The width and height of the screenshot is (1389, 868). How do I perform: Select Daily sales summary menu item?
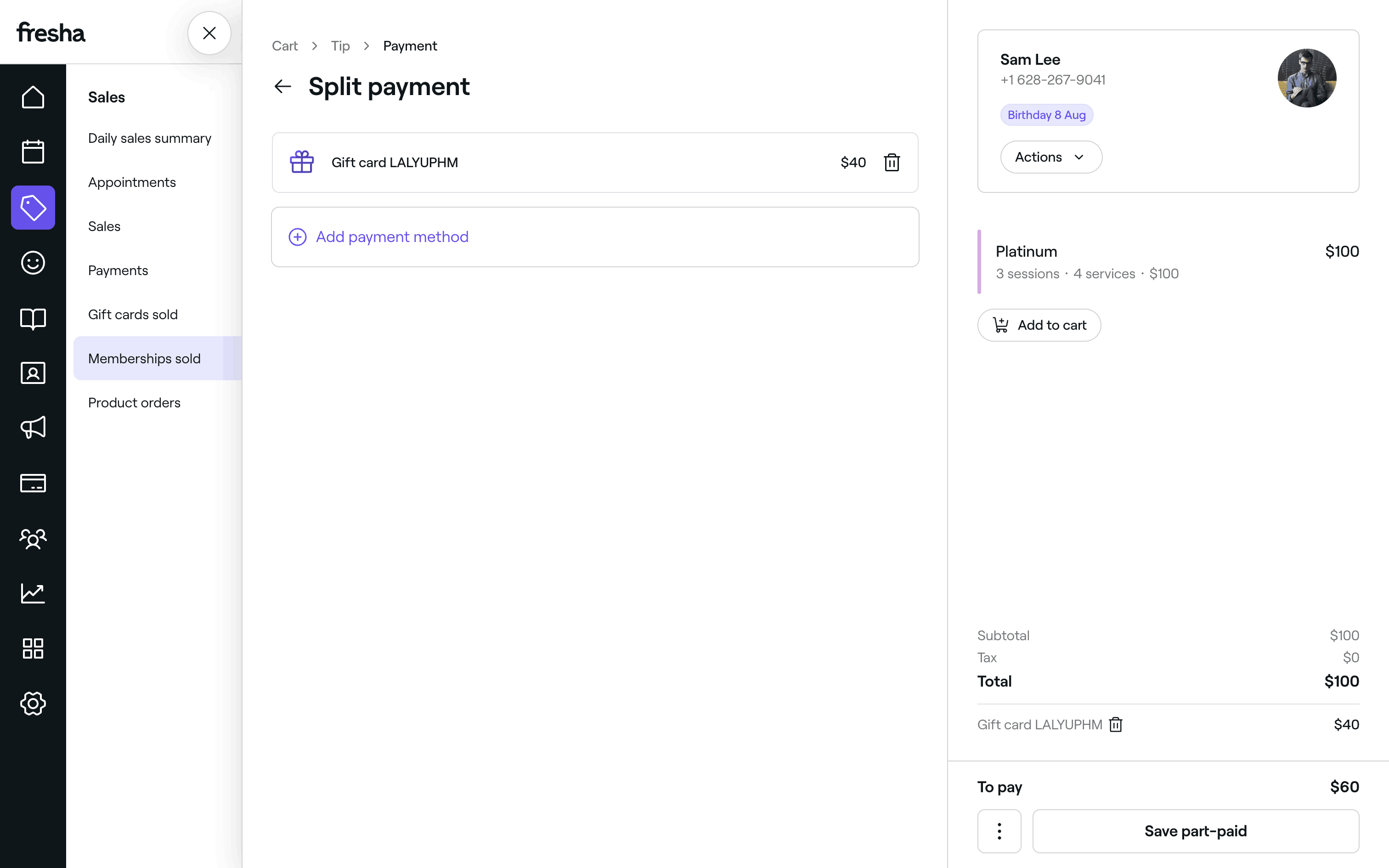(149, 138)
